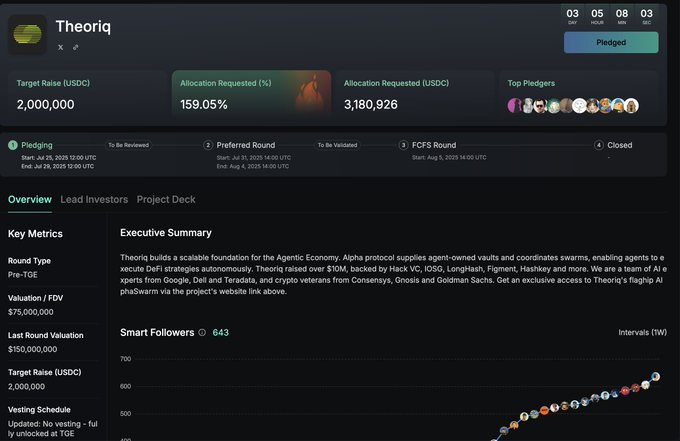Screen dimensions: 680x441
Task: Select the Preferred Round step 2 circle
Action: (x=208, y=145)
